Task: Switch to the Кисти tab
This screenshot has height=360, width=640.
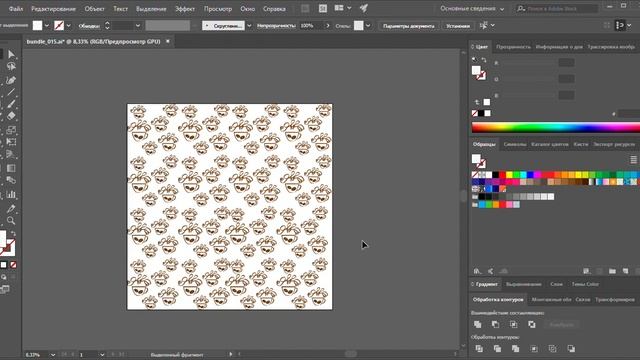Action: point(581,144)
